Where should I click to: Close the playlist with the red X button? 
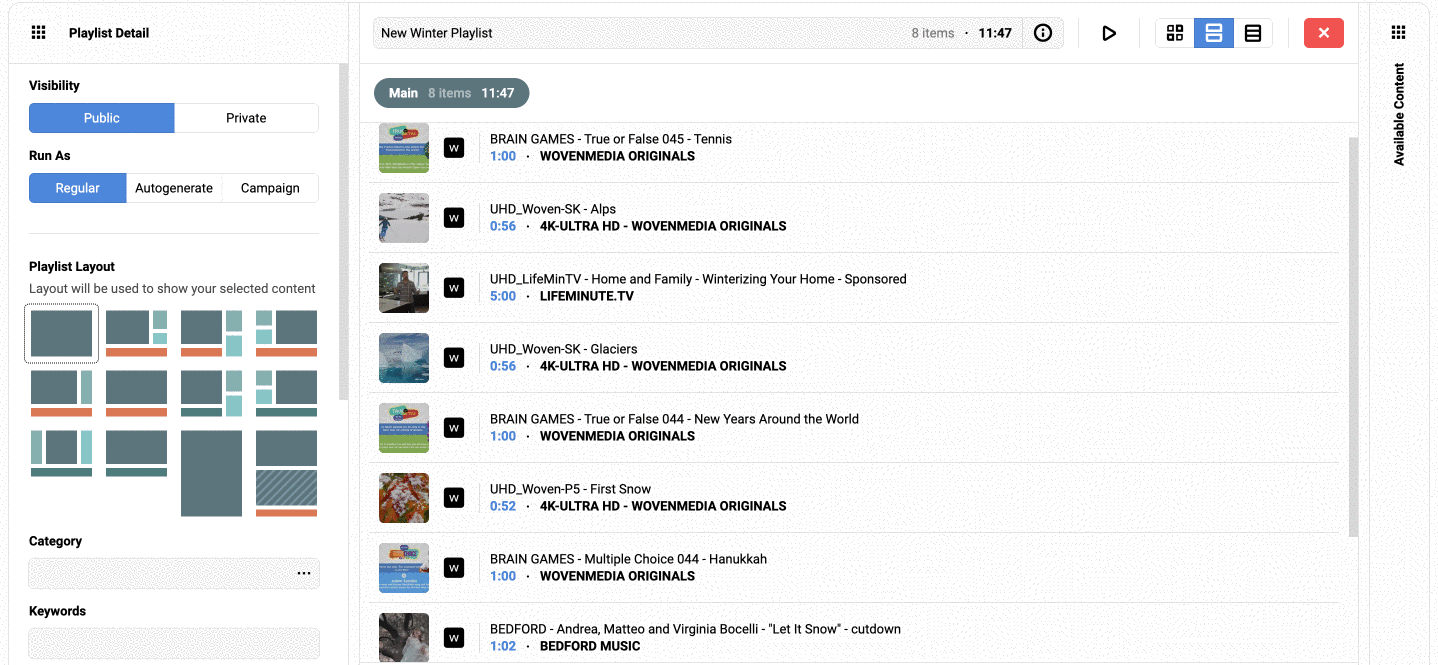pyautogui.click(x=1324, y=33)
